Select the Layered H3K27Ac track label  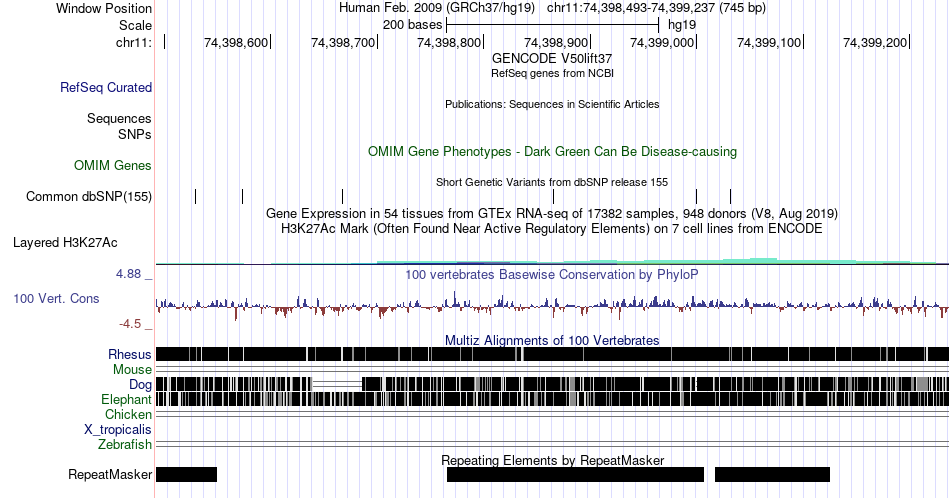(x=65, y=242)
